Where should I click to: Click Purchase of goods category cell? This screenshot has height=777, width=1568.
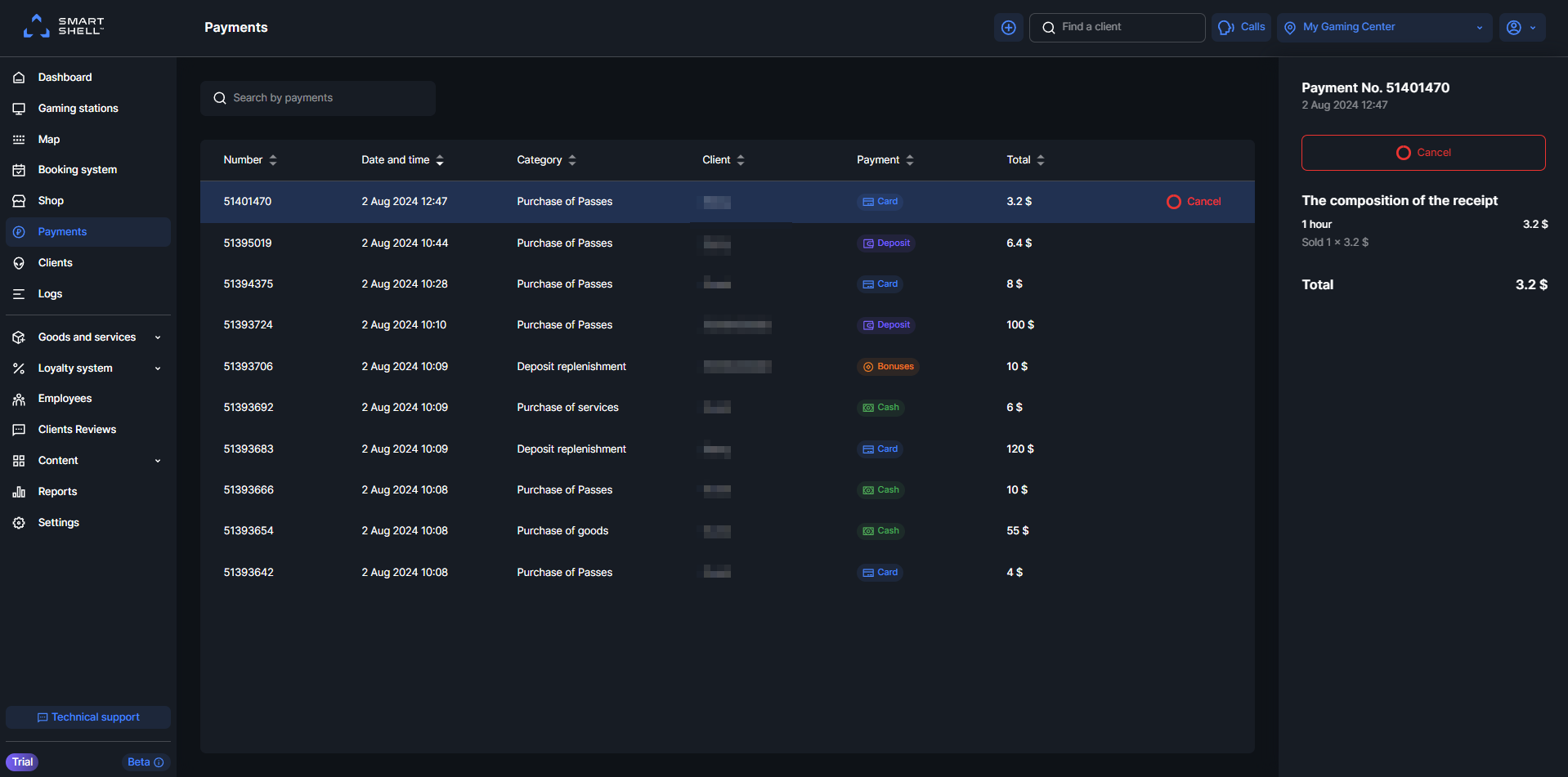[562, 531]
